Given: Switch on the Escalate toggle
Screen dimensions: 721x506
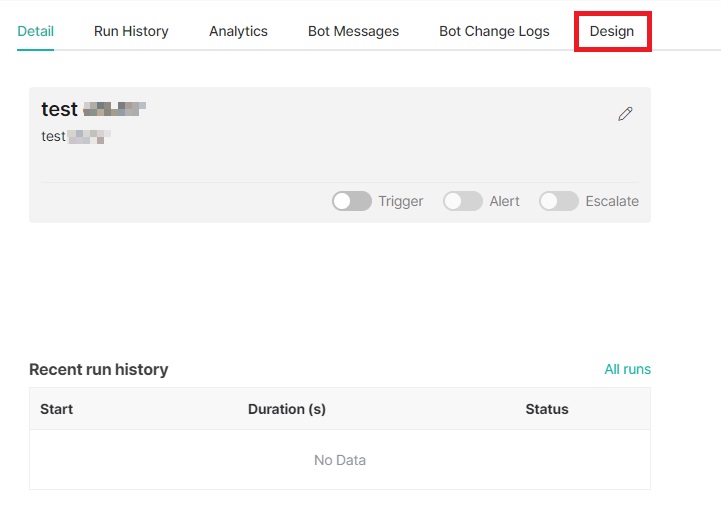Looking at the screenshot, I should pyautogui.click(x=558, y=201).
